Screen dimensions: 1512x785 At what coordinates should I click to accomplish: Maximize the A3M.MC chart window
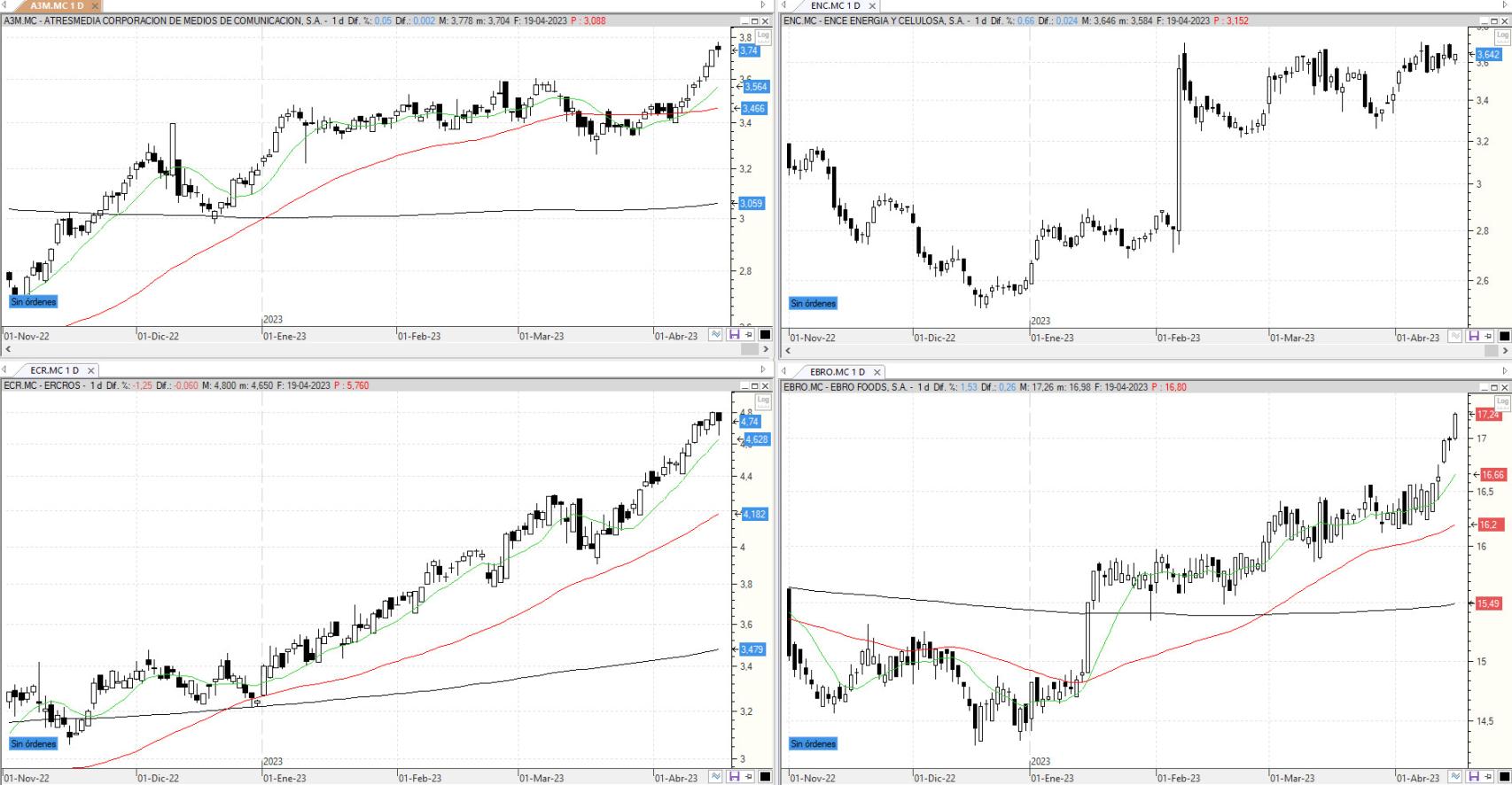coord(756,20)
